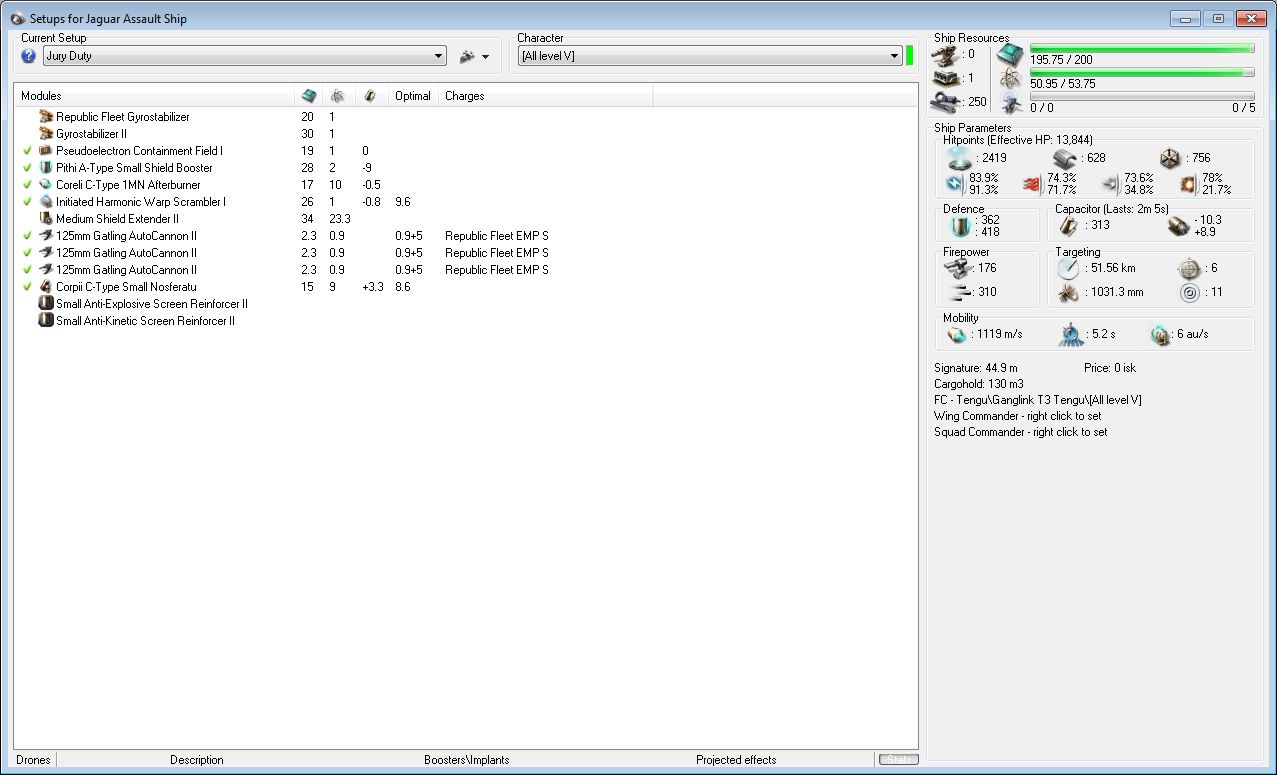
Task: Click the explosive resistance icon showing 78%
Action: (x=1188, y=184)
